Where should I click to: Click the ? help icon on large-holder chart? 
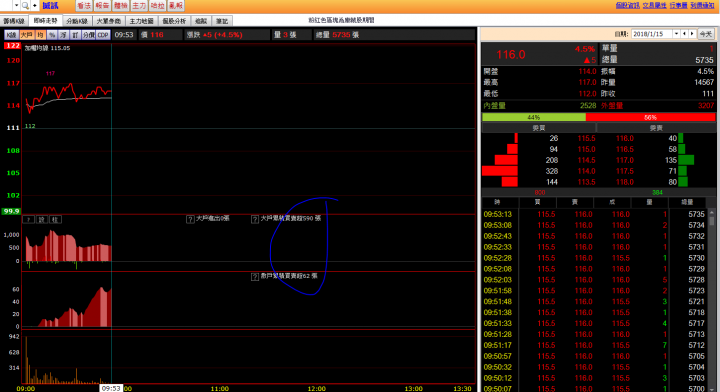click(x=28, y=219)
